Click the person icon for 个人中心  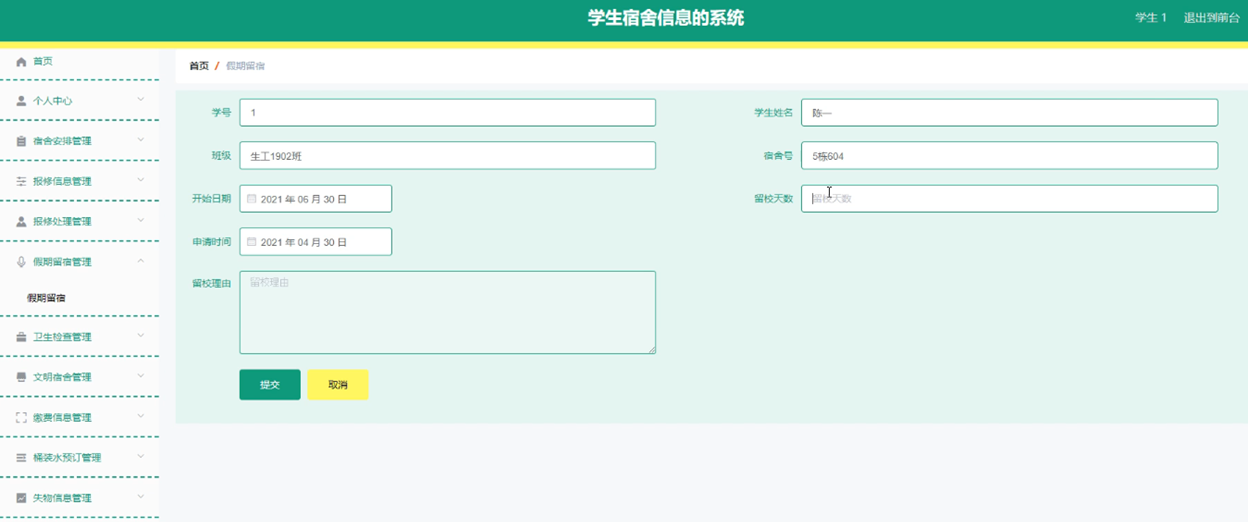(x=21, y=101)
